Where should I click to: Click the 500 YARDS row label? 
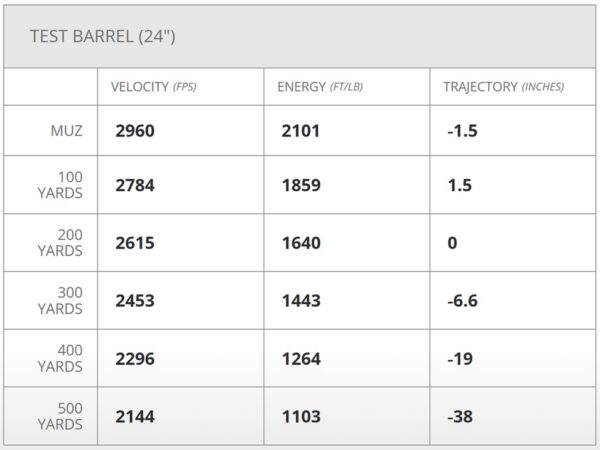pyautogui.click(x=62, y=417)
